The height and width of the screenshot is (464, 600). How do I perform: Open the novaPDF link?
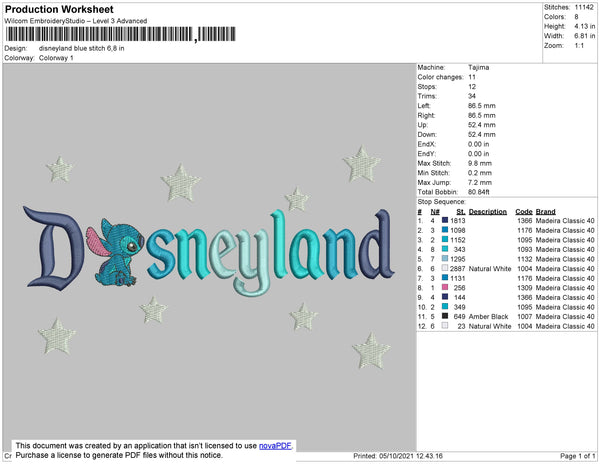[275, 446]
